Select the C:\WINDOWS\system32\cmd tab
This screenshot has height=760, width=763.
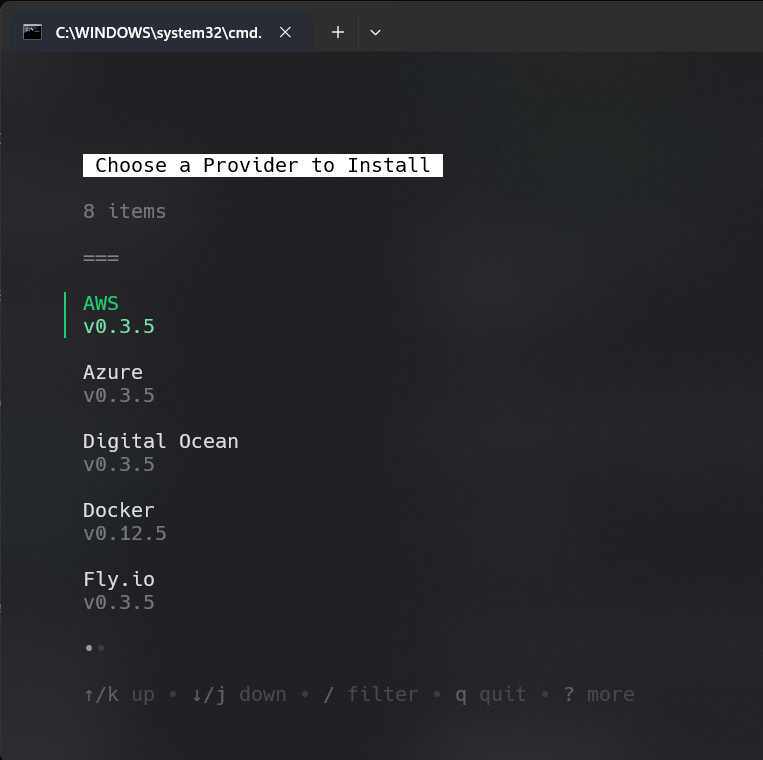click(x=162, y=33)
